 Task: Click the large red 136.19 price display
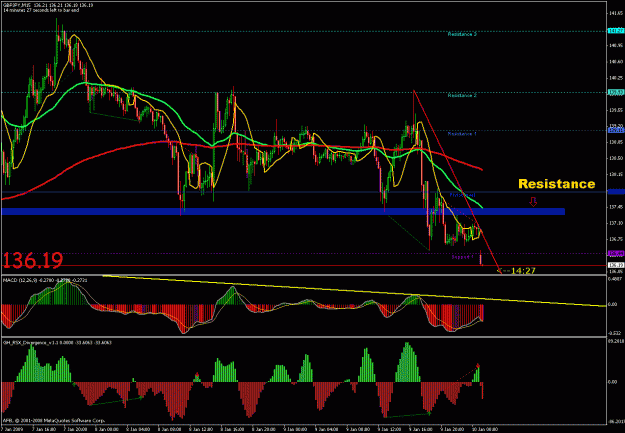tap(33, 260)
